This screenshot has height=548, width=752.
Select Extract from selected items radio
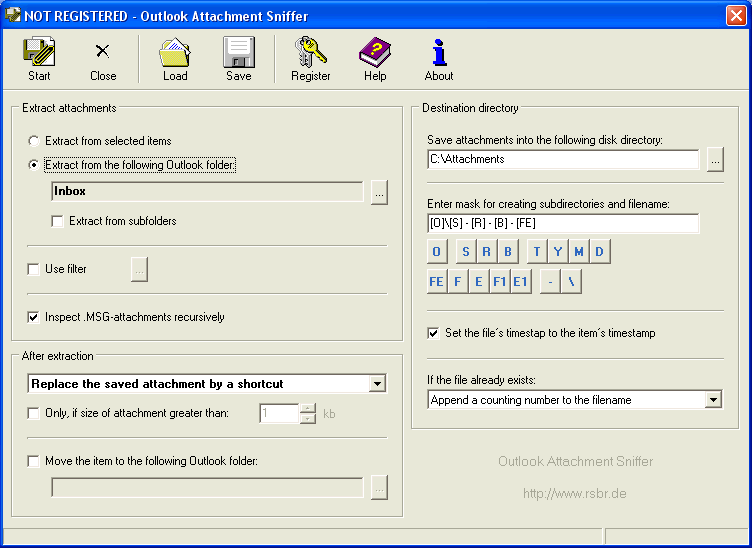[34, 141]
